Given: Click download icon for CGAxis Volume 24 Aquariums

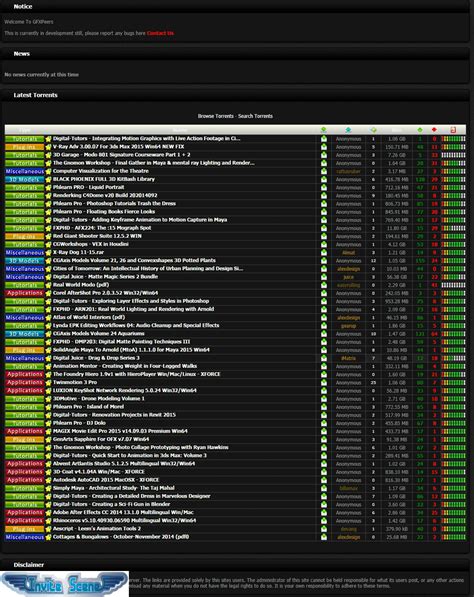Looking at the screenshot, I should (x=324, y=334).
